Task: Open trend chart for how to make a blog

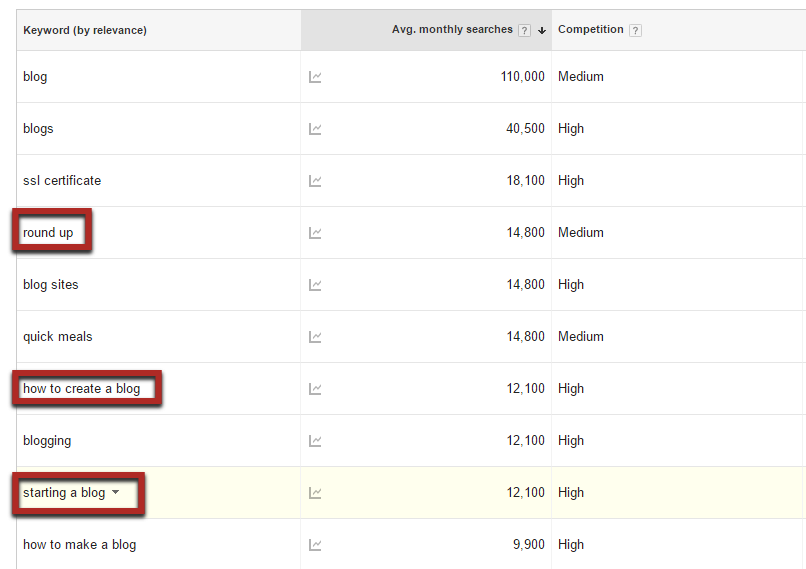Action: pos(315,545)
